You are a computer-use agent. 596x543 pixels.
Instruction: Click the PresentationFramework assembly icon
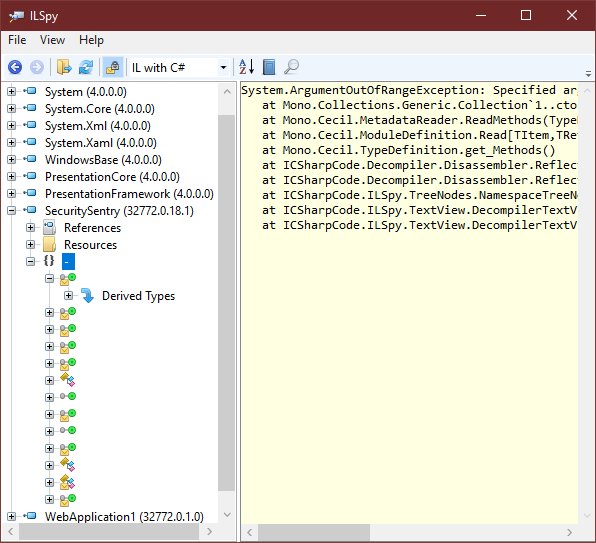click(x=30, y=193)
